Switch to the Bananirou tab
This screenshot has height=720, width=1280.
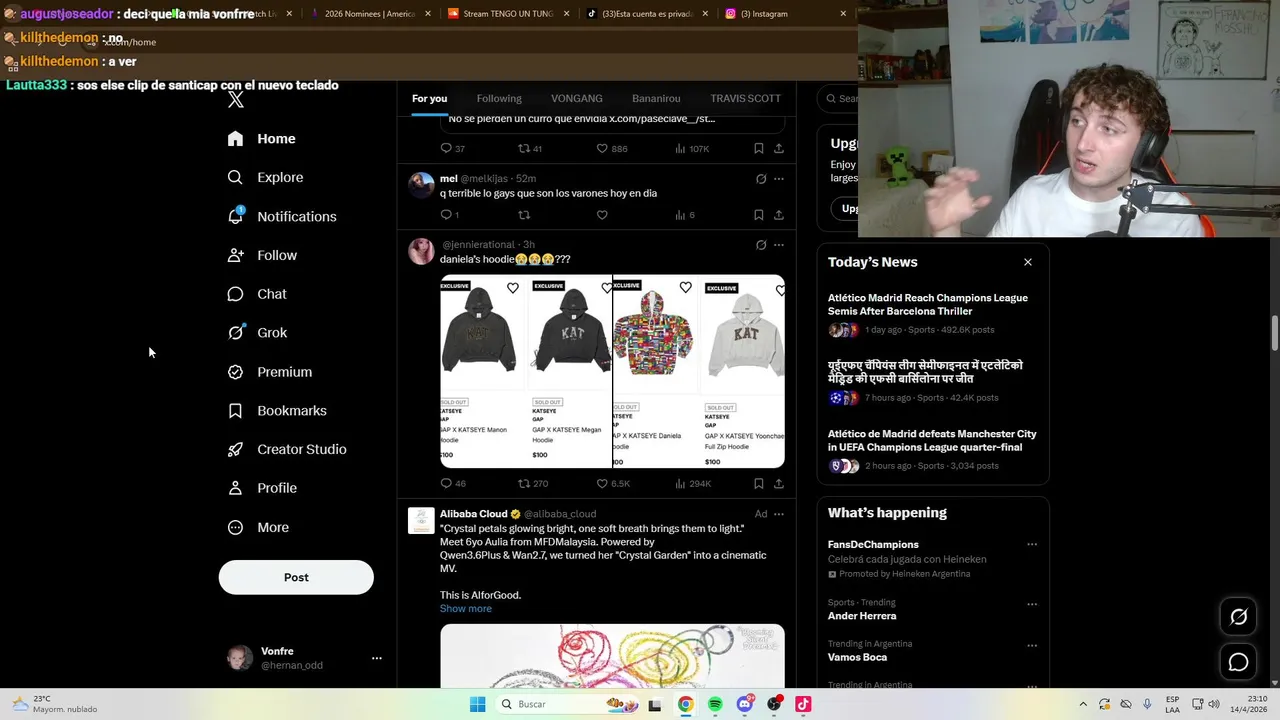click(x=656, y=98)
